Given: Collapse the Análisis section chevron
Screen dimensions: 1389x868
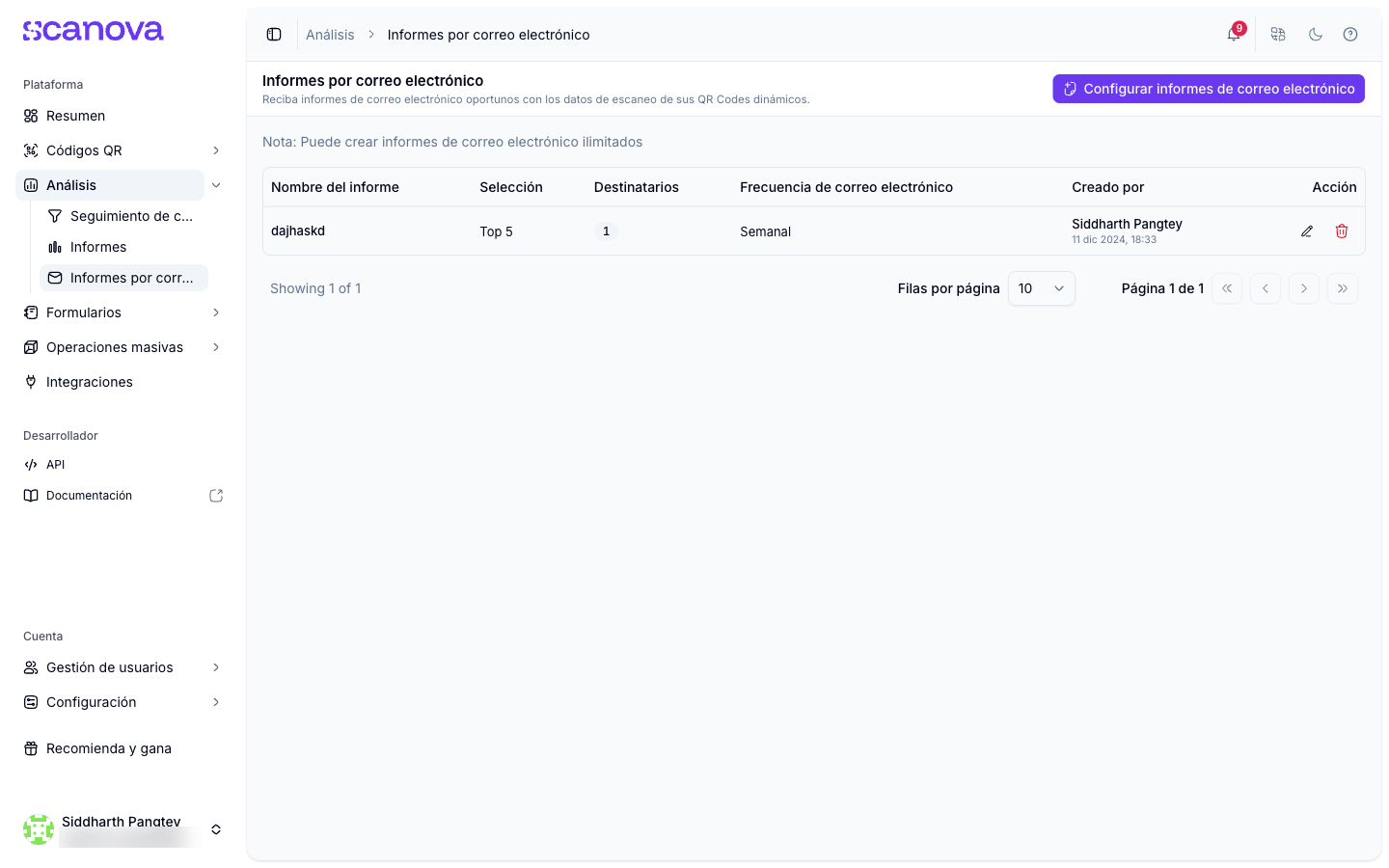Looking at the screenshot, I should [x=216, y=185].
